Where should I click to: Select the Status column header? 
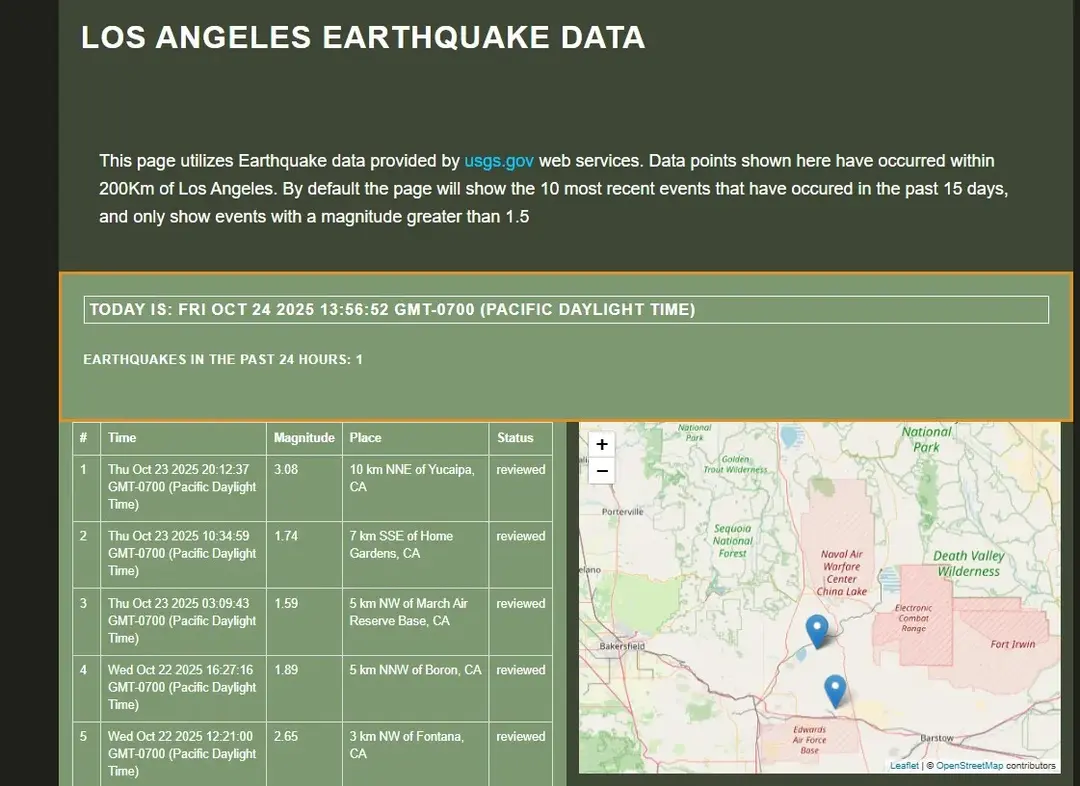514,437
